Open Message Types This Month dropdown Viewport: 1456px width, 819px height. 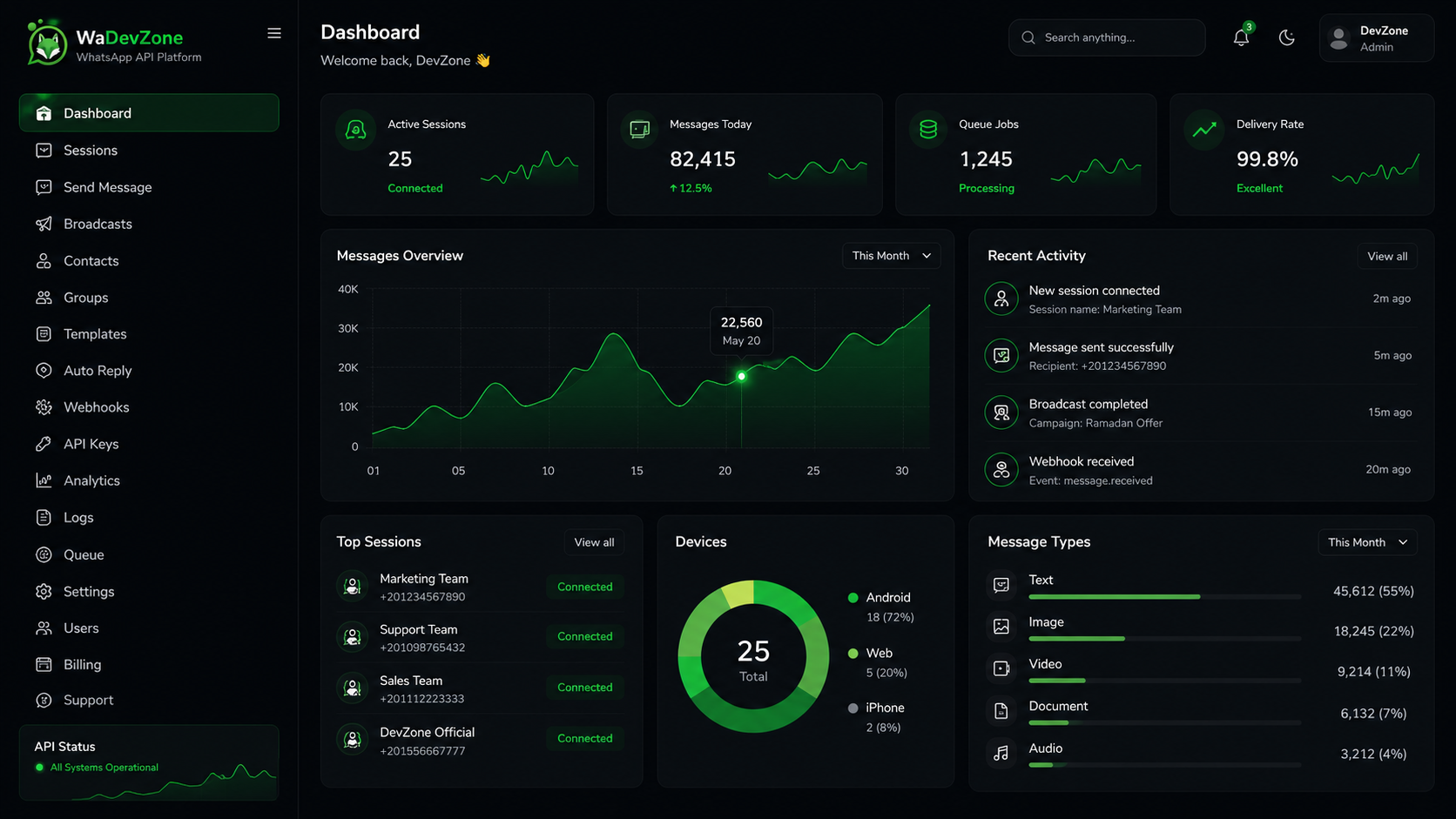coord(1367,542)
